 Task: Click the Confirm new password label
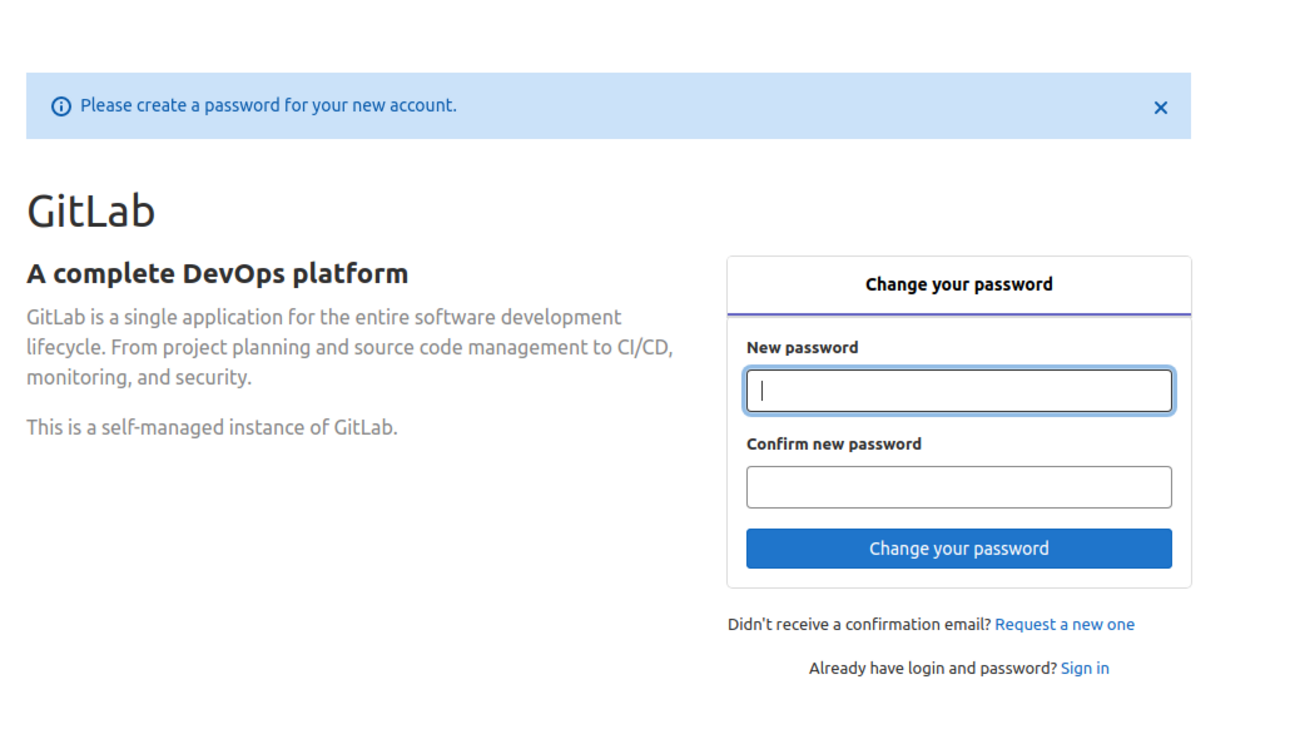(833, 444)
